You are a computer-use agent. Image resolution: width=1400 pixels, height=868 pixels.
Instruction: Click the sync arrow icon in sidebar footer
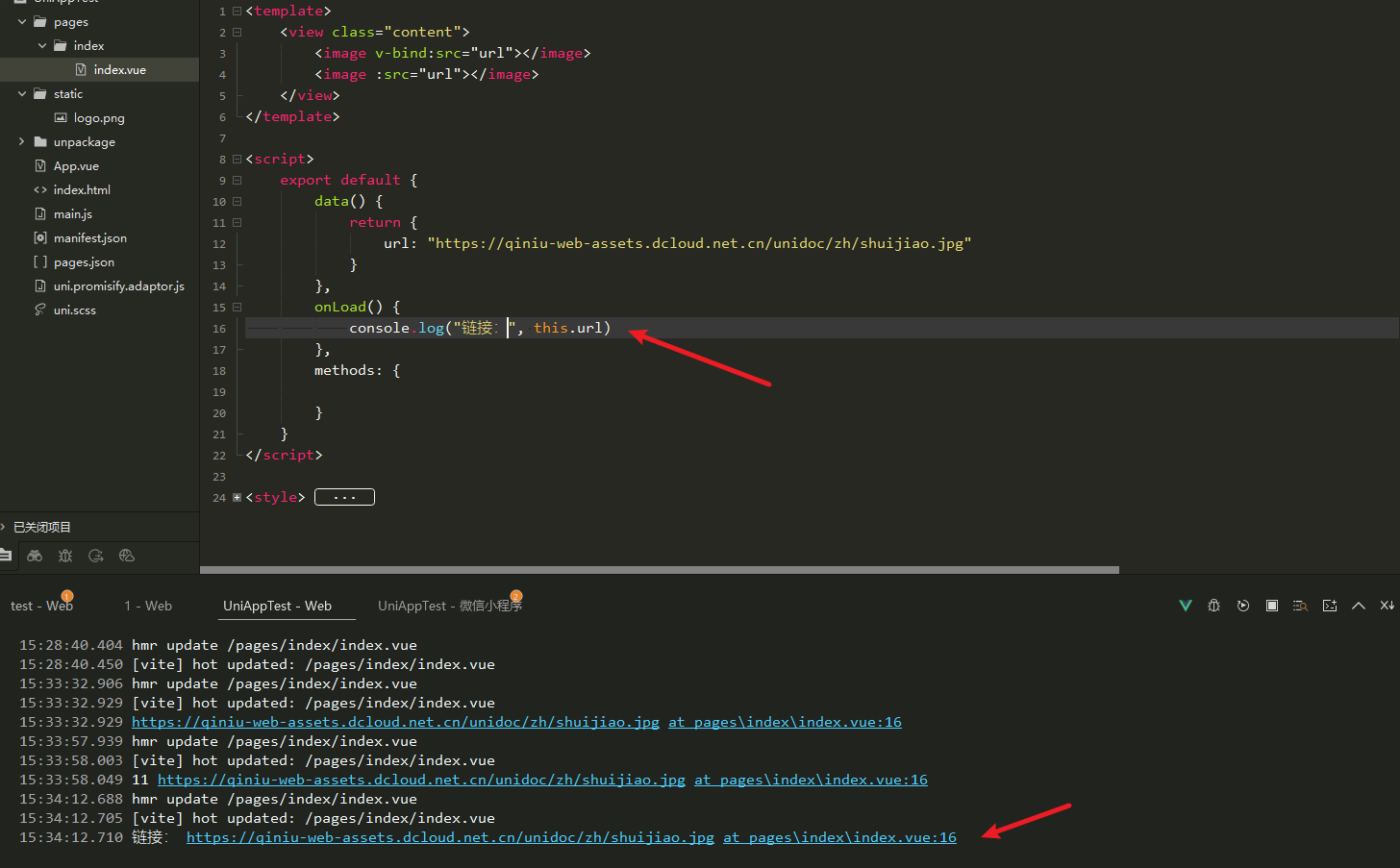tap(96, 556)
